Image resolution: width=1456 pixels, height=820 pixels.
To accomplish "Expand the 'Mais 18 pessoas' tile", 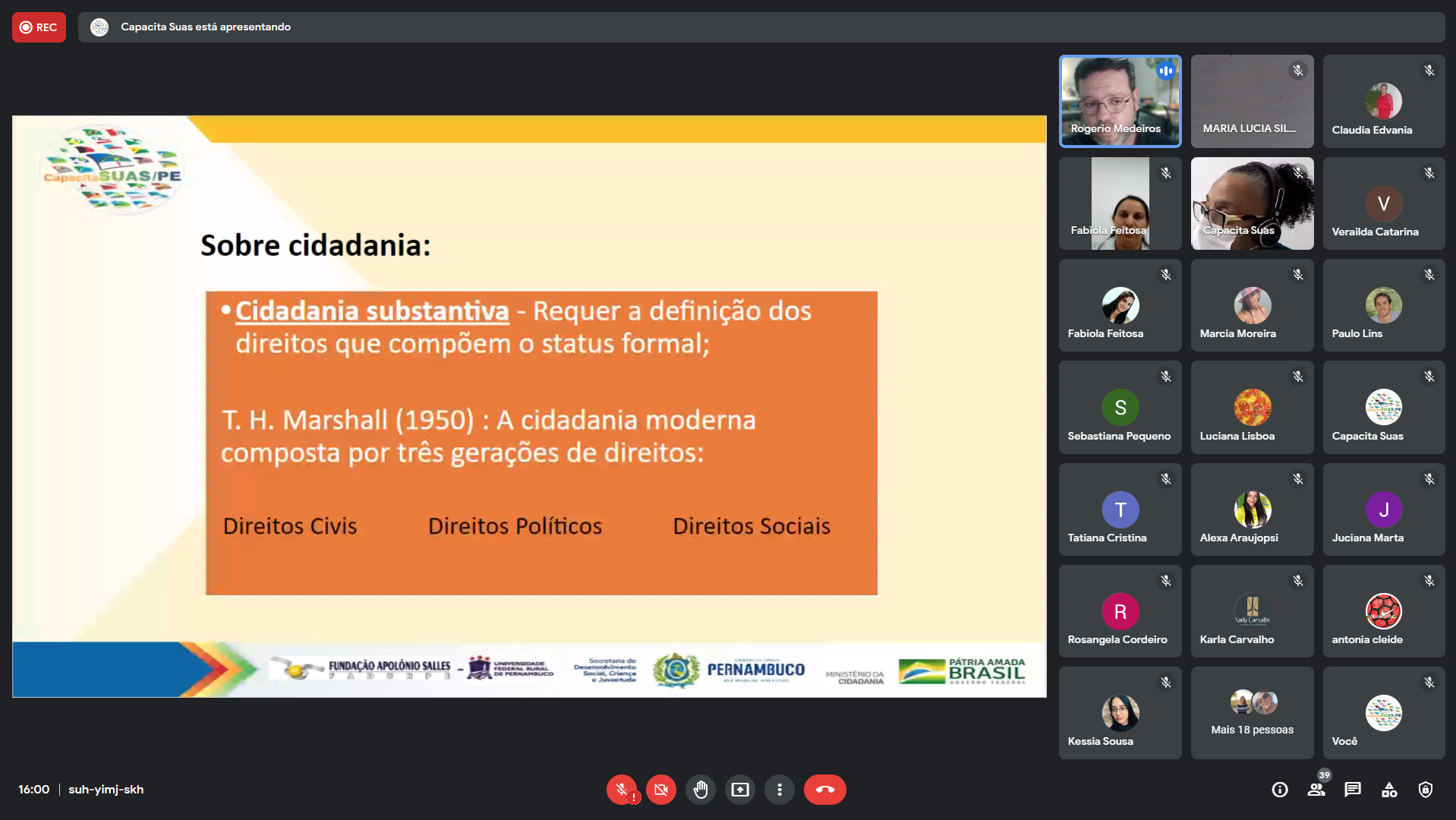I will [x=1252, y=713].
